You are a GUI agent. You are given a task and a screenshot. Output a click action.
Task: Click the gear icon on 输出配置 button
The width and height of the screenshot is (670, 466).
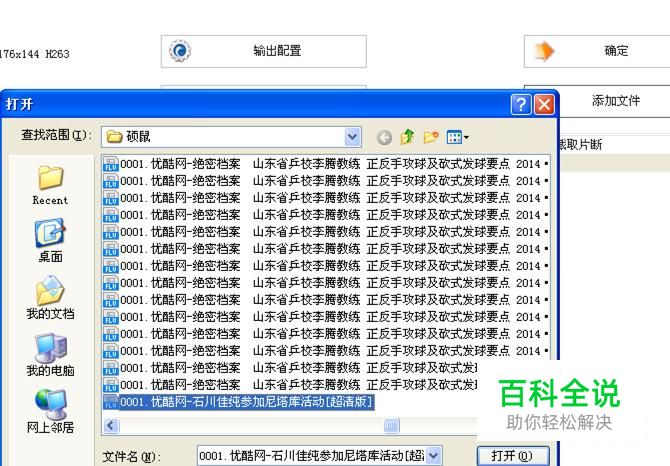(x=179, y=51)
